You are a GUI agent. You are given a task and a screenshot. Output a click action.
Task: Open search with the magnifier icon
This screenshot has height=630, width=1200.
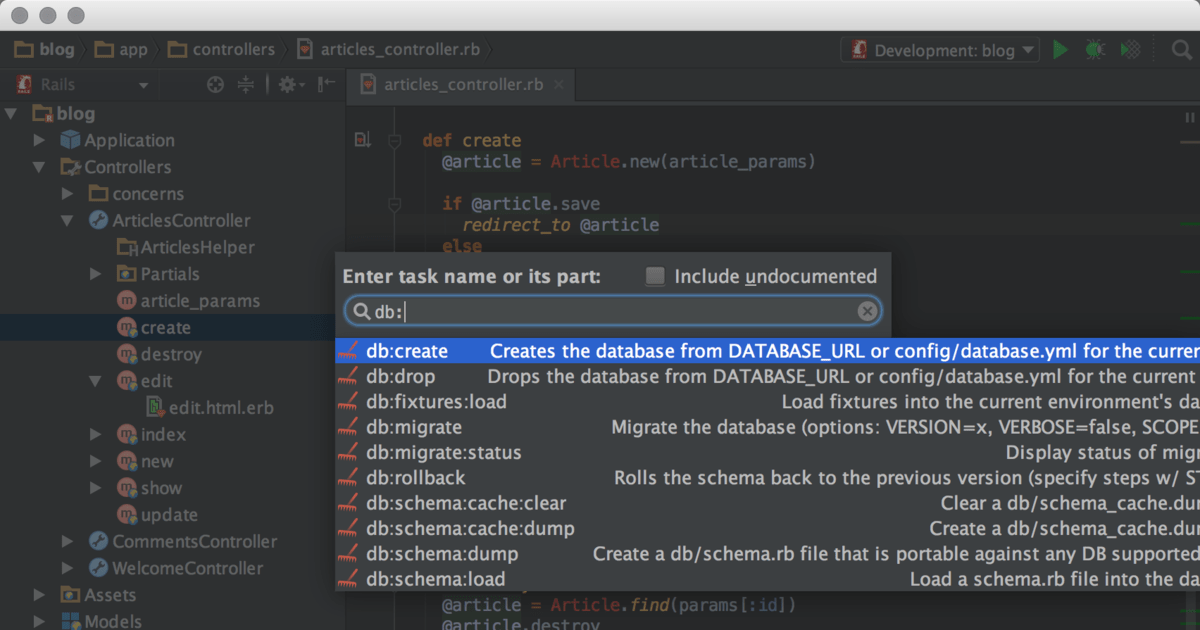(x=1183, y=49)
